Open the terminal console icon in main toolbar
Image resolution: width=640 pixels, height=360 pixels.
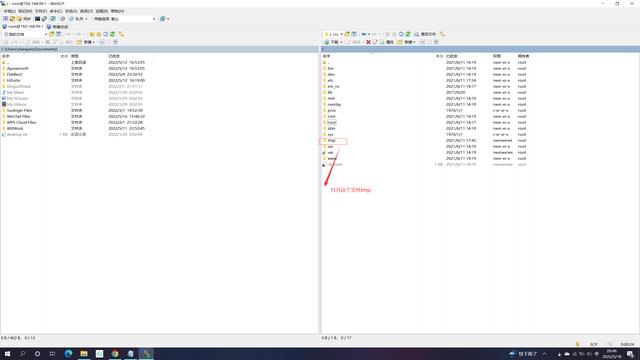coord(37,19)
